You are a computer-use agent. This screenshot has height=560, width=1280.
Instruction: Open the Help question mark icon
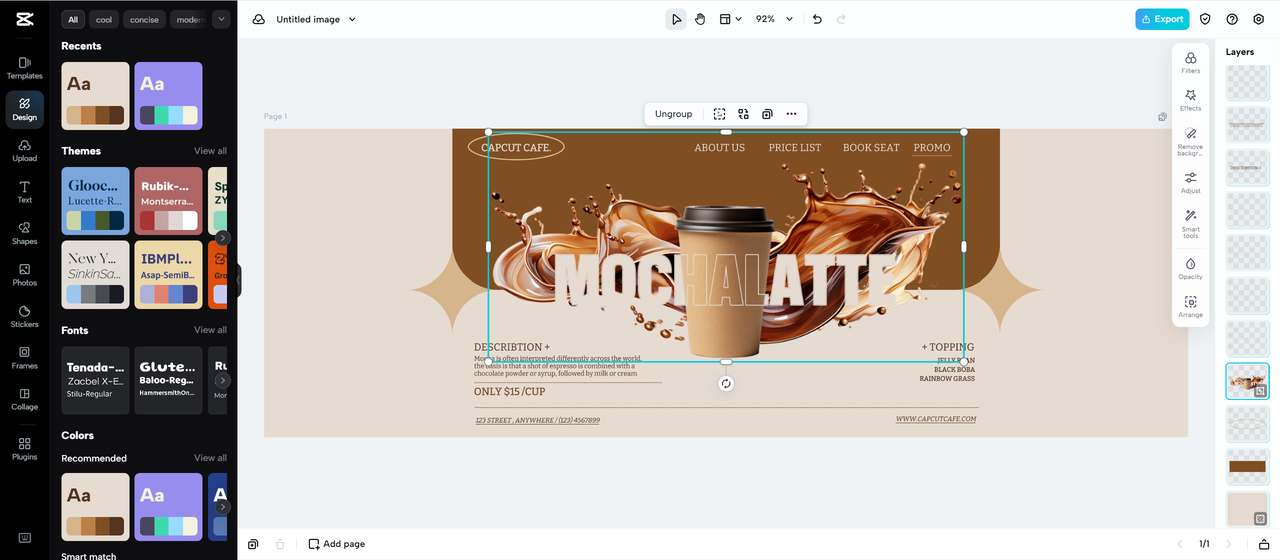(1232, 19)
